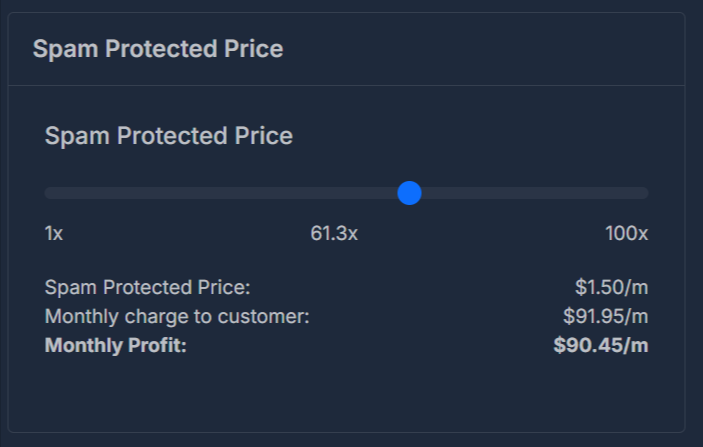Click slider track midway between handle and right end
Image resolution: width=703 pixels, height=447 pixels.
point(528,193)
